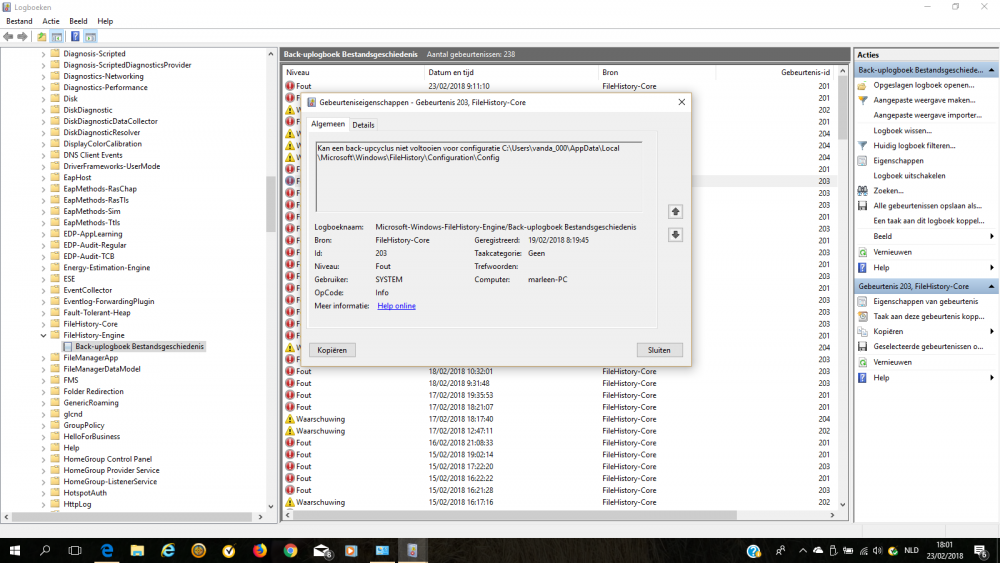
Task: Select Back-uplogboek Bestandsgeschiedenis in the tree
Action: (x=139, y=347)
